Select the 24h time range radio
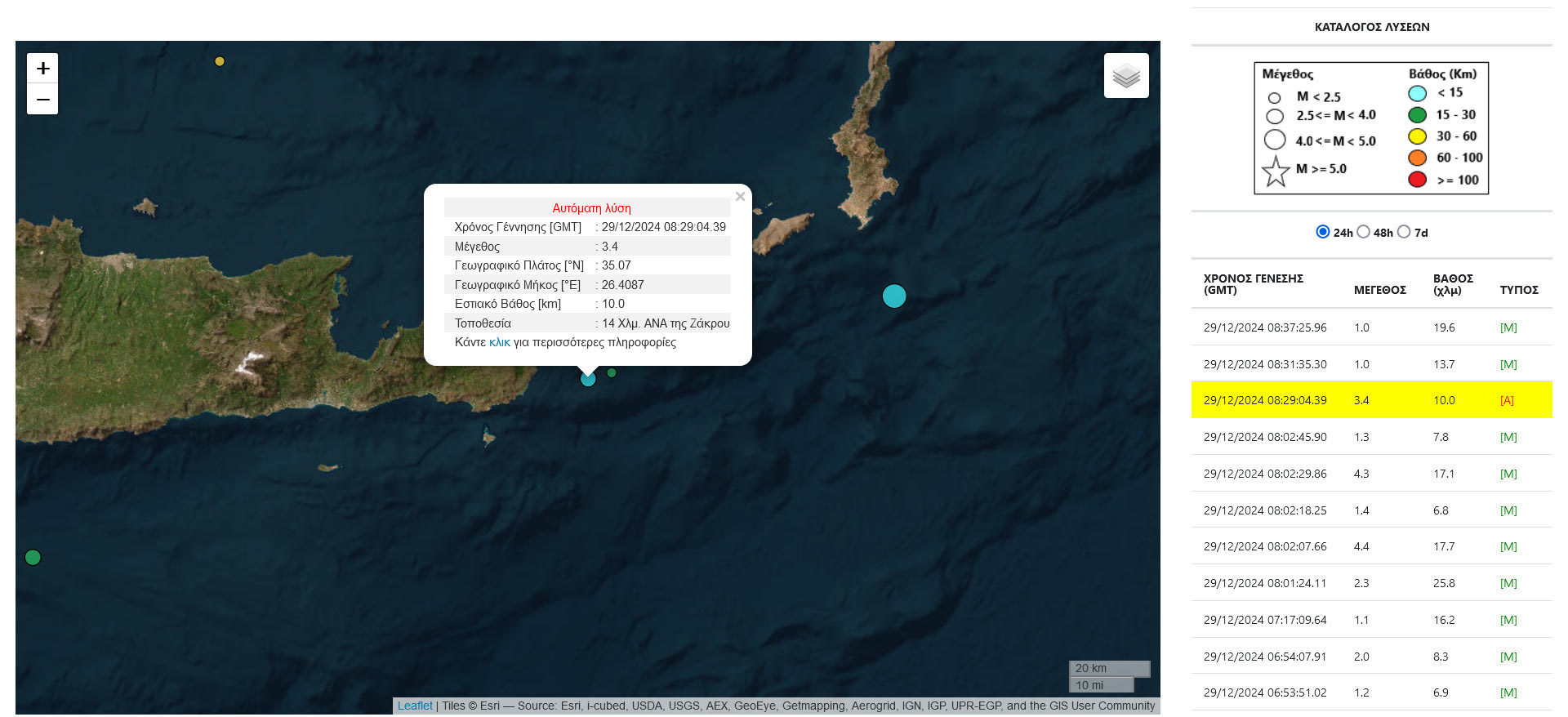1568x717 pixels. tap(1323, 232)
